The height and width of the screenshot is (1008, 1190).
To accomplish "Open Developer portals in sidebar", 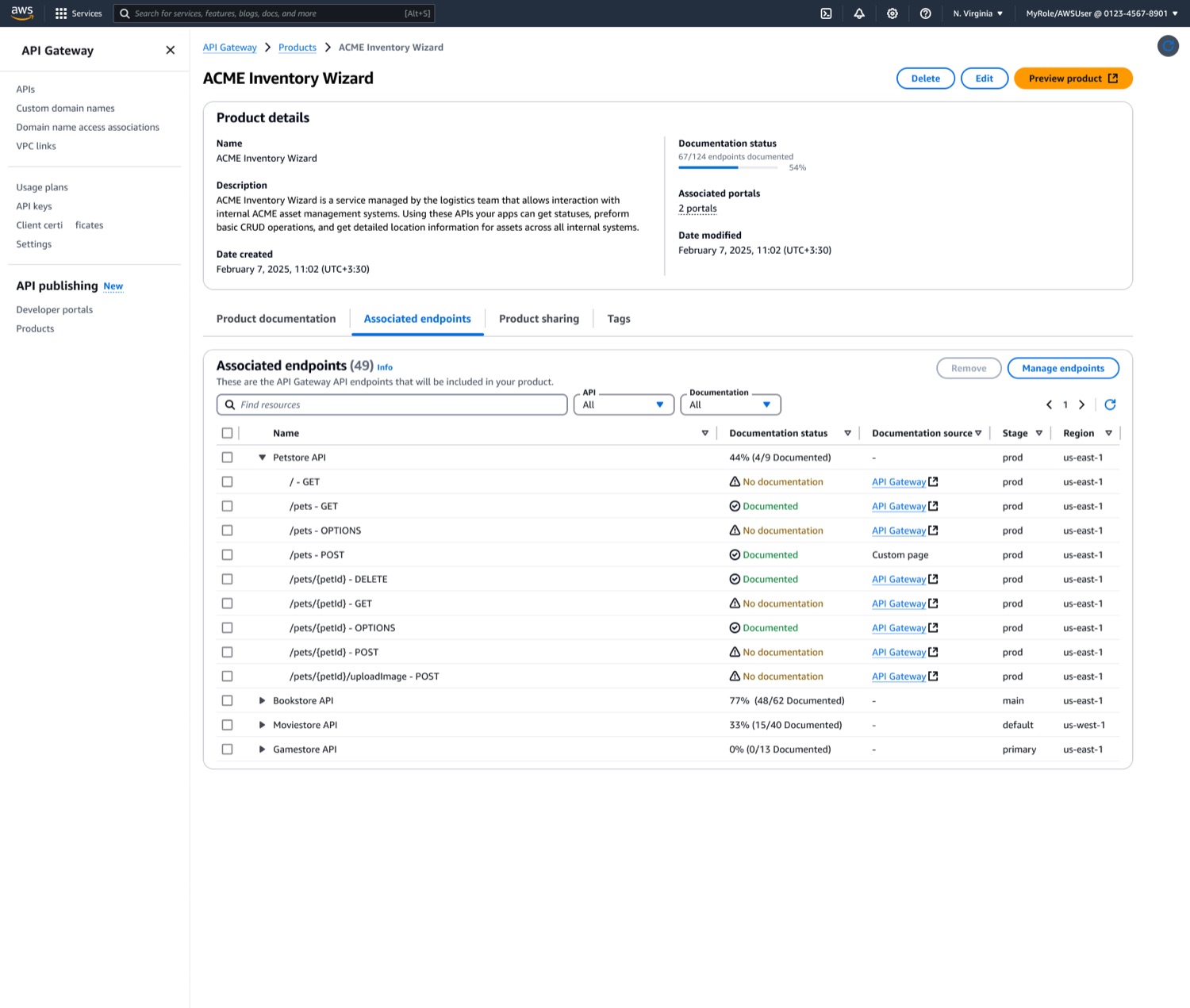I will tap(55, 310).
